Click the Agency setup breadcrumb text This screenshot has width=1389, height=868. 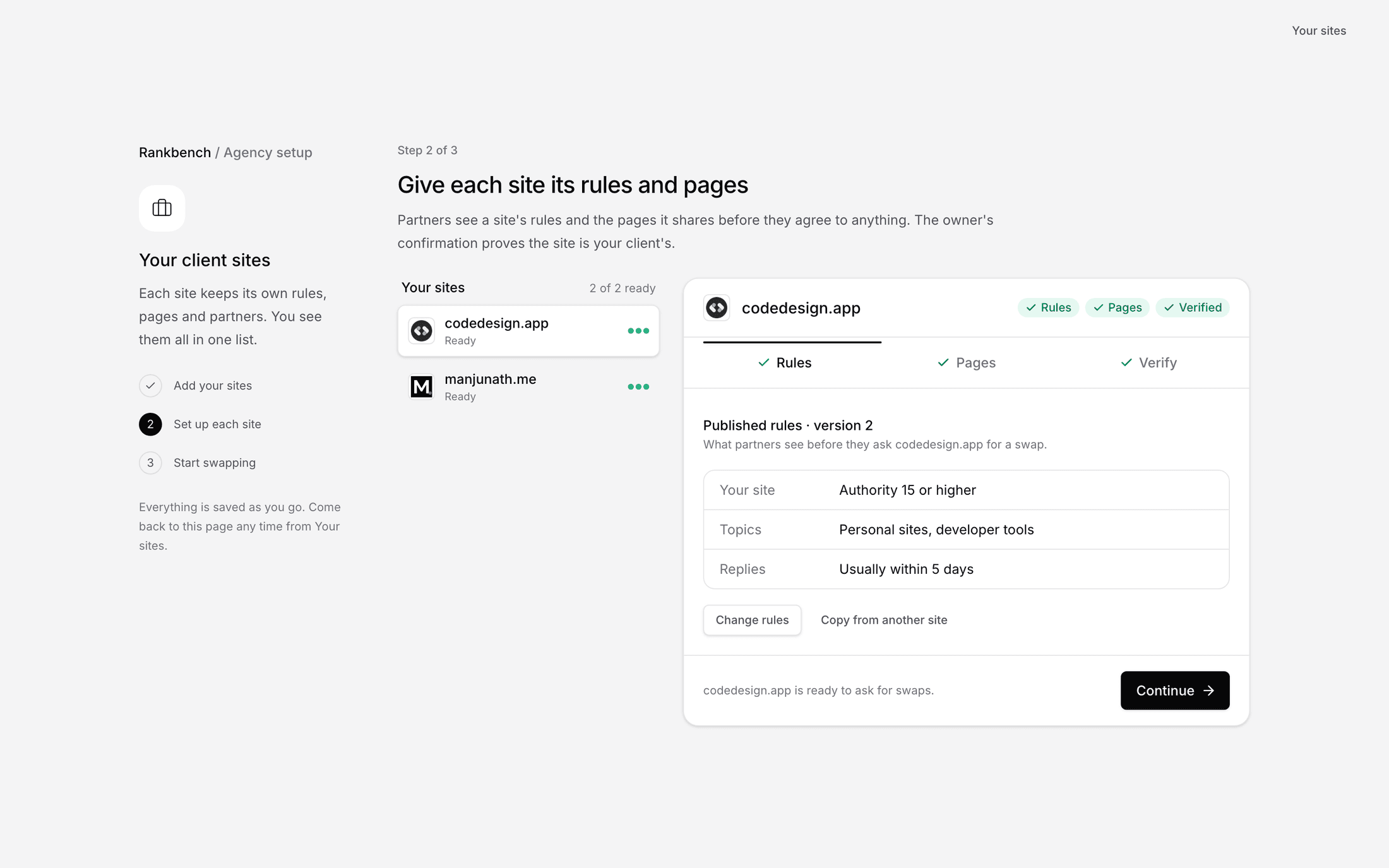(268, 152)
